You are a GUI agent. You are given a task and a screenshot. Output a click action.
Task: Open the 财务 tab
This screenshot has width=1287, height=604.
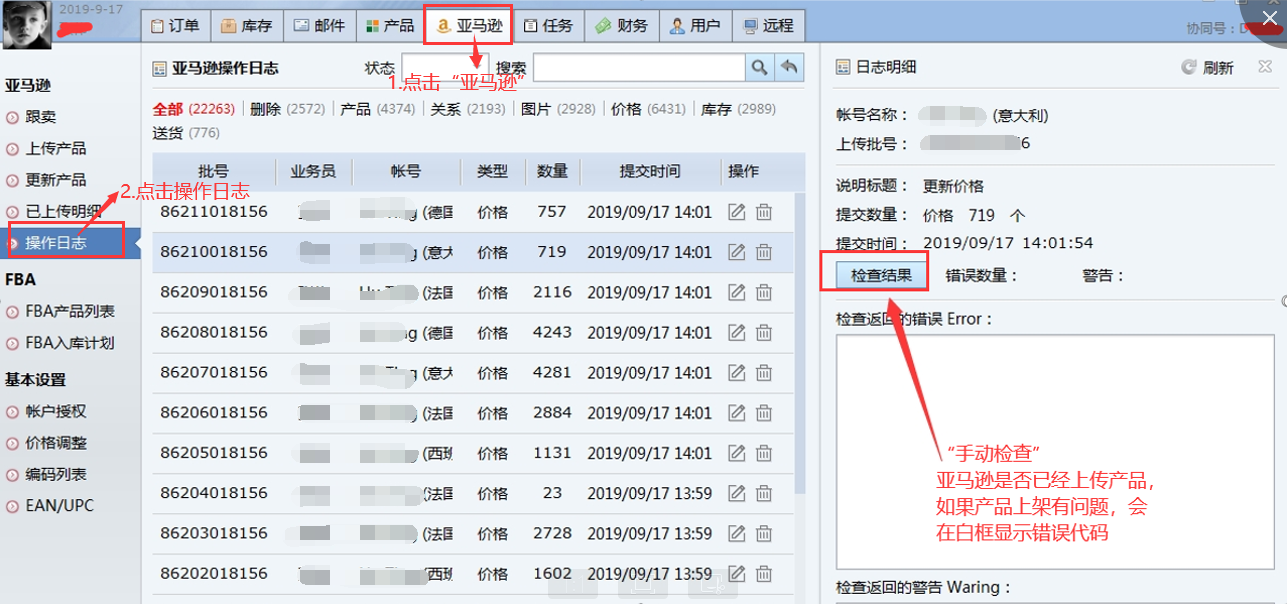click(621, 26)
